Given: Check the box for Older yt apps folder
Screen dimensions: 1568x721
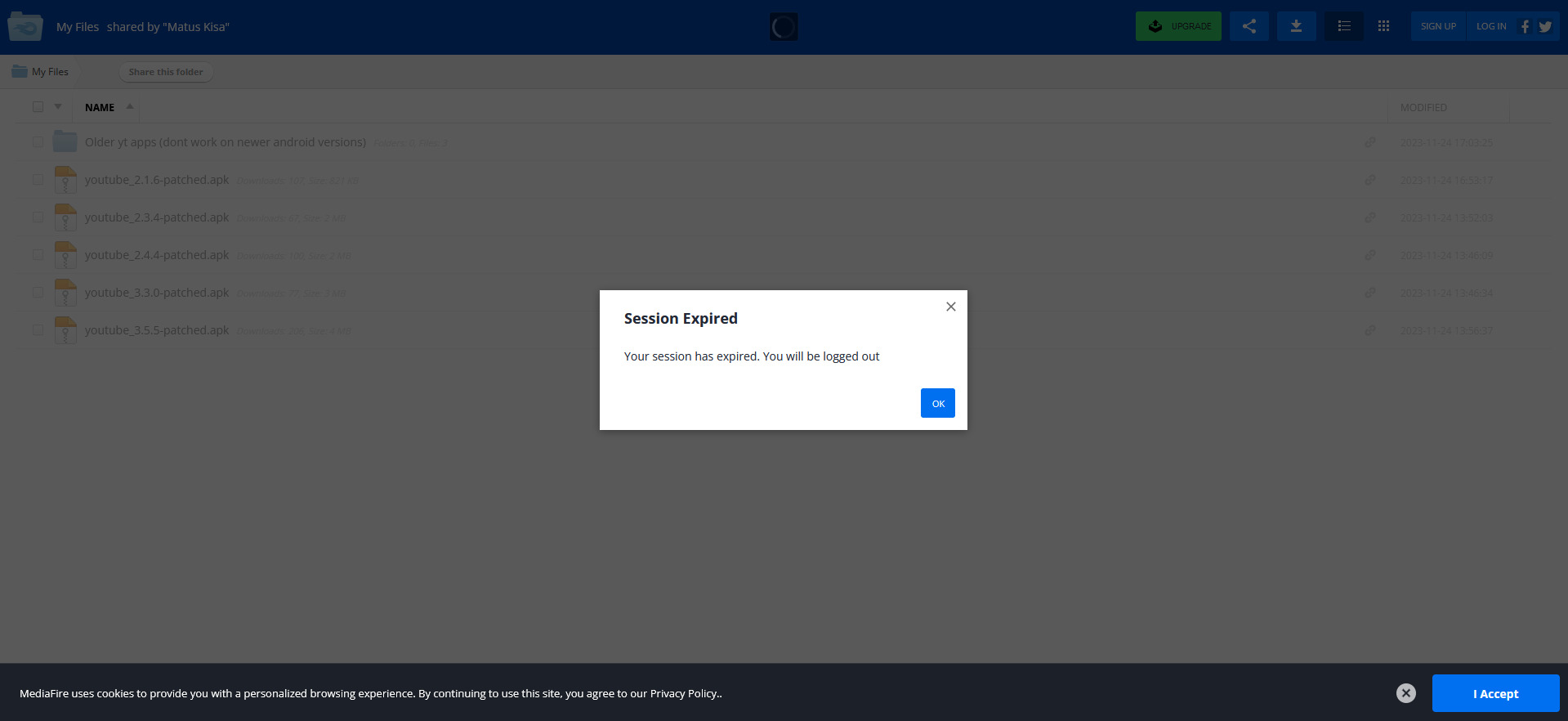Looking at the screenshot, I should coord(38,141).
